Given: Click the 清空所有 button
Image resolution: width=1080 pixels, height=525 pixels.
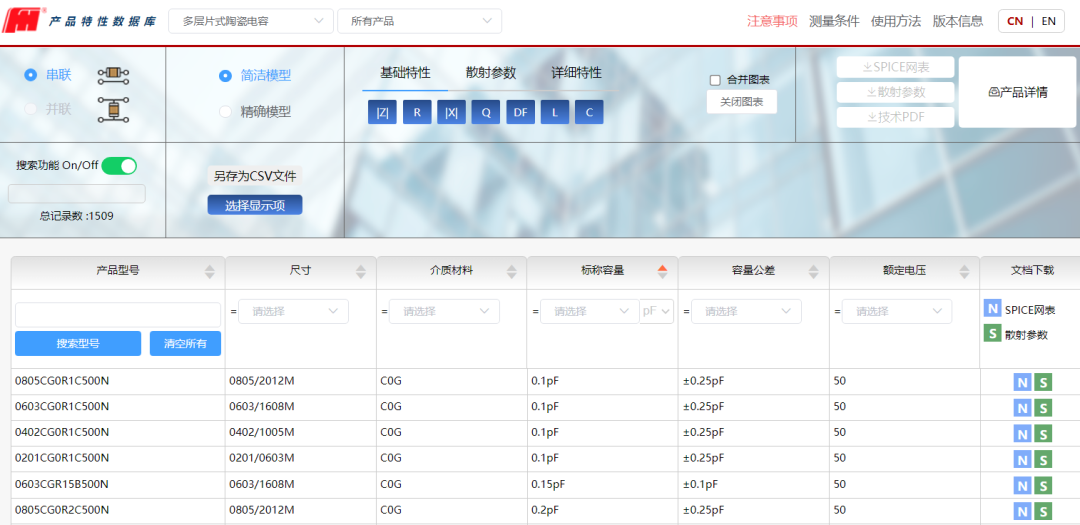Looking at the screenshot, I should point(185,344).
